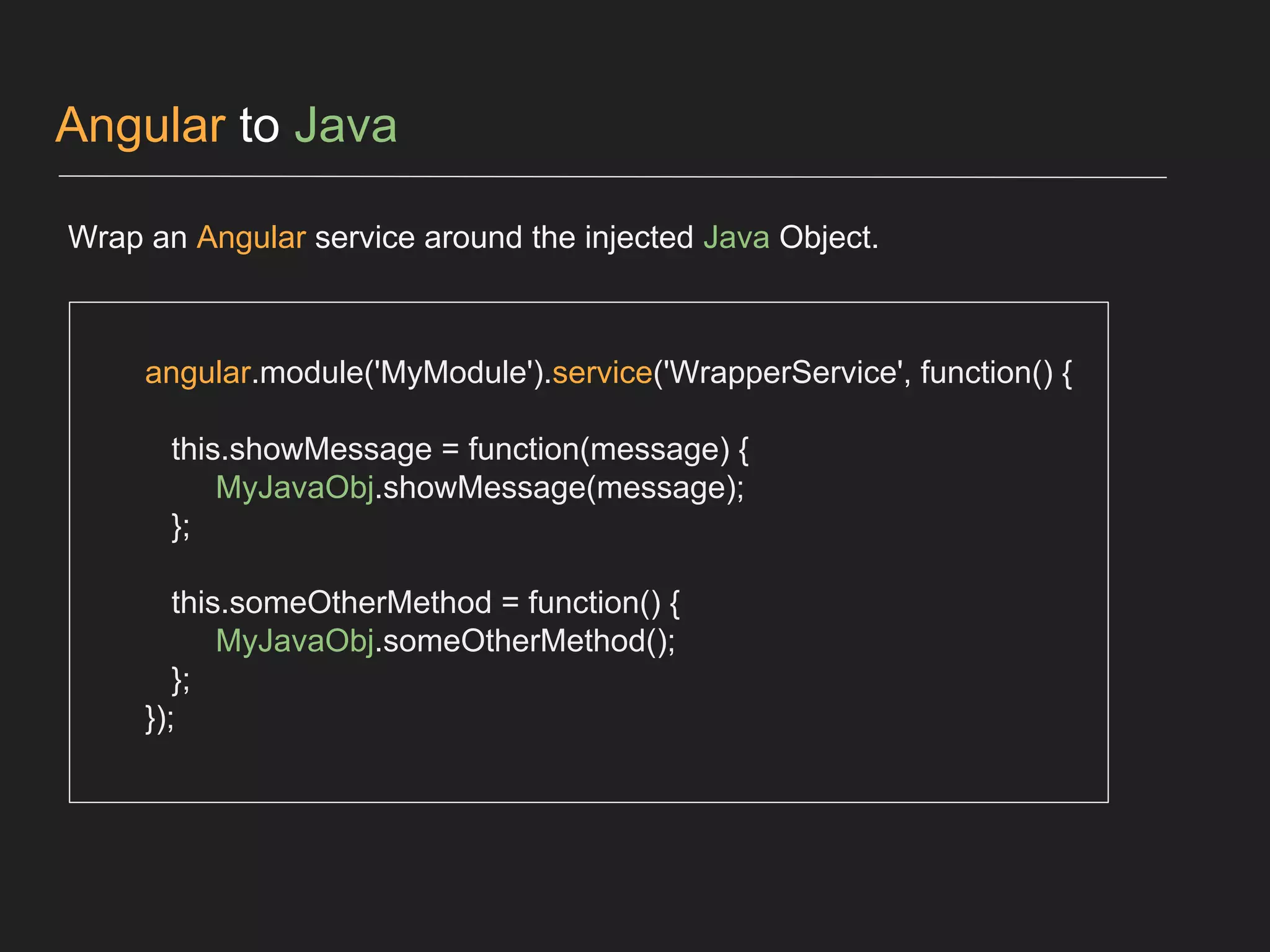The image size is (1270, 952).
Task: Click the sentence 'Wrap an Angular service around the injected Java Object.'
Action: 473,238
